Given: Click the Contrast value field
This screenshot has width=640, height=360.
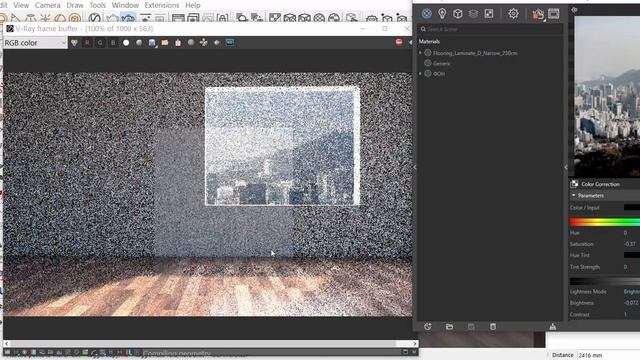Looking at the screenshot, I should pos(631,314).
